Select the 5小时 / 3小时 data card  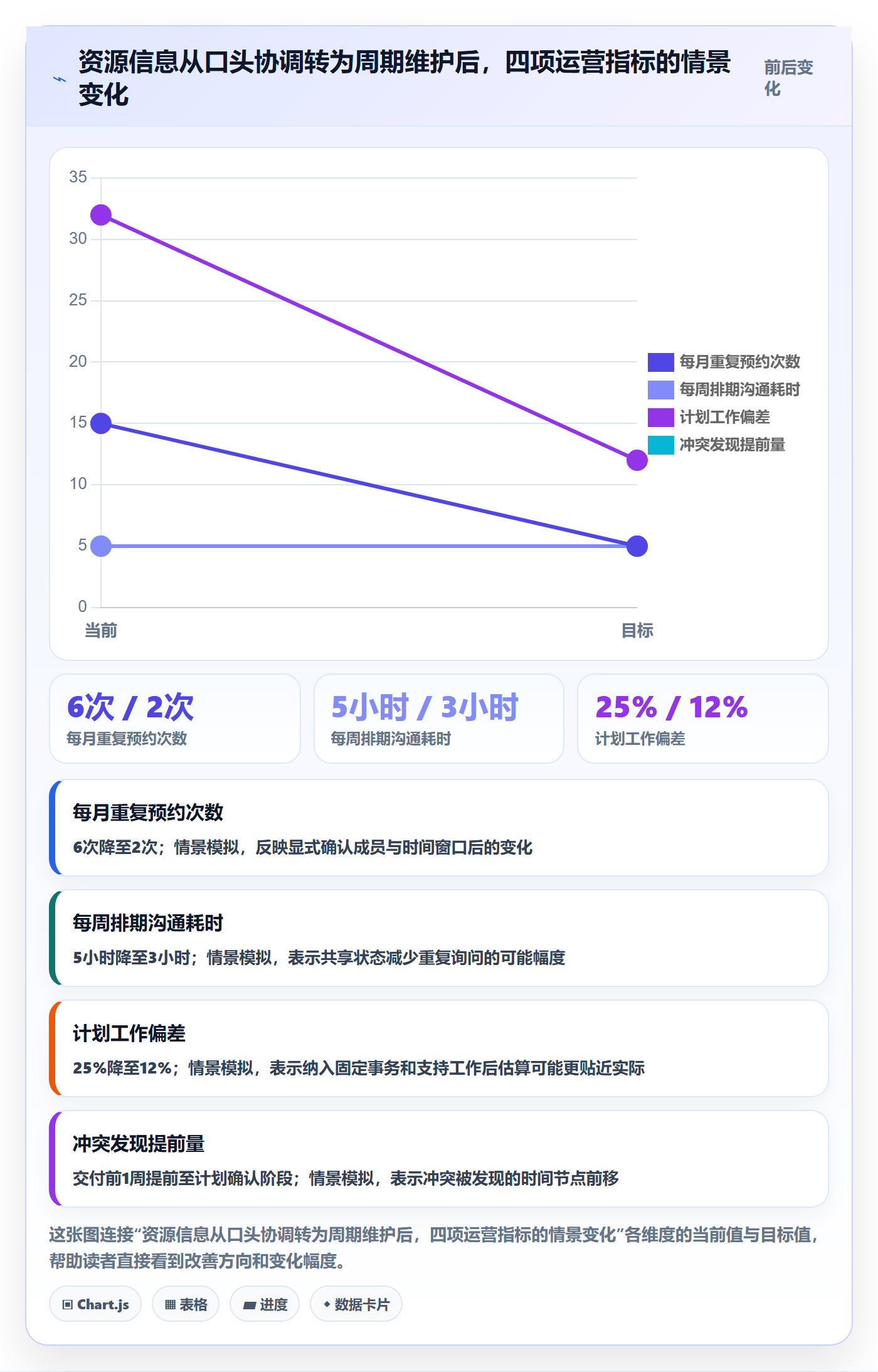click(439, 719)
